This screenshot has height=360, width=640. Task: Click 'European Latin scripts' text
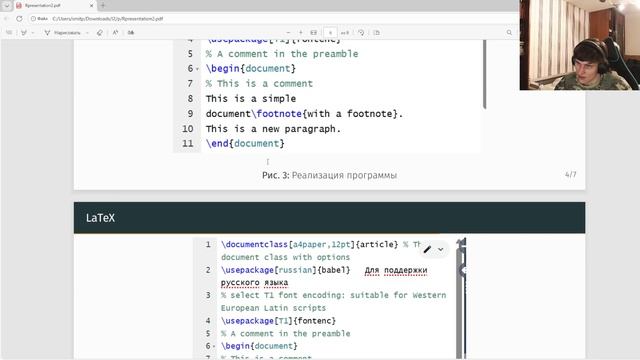tap(273, 308)
